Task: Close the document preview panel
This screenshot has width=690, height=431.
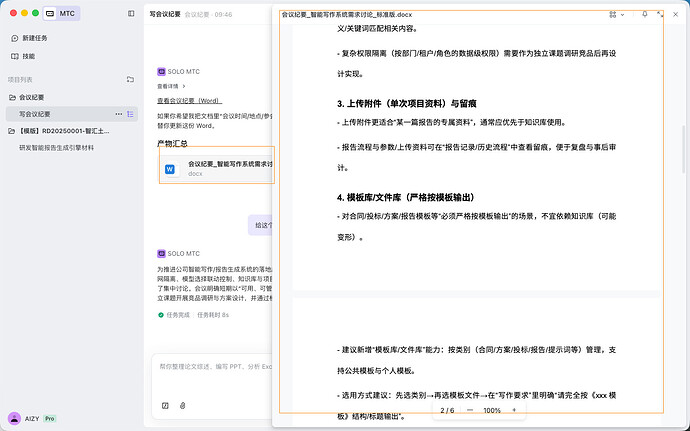Action: tap(675, 15)
